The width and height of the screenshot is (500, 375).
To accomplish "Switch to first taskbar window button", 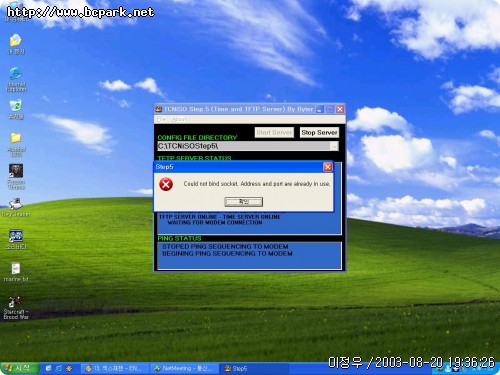I will click(115, 368).
